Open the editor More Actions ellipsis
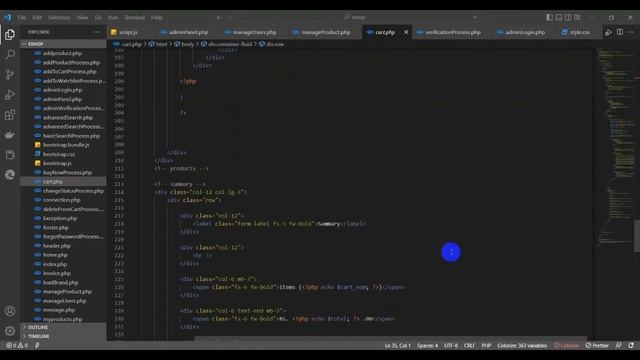Image resolution: width=640 pixels, height=360 pixels. [x=631, y=32]
